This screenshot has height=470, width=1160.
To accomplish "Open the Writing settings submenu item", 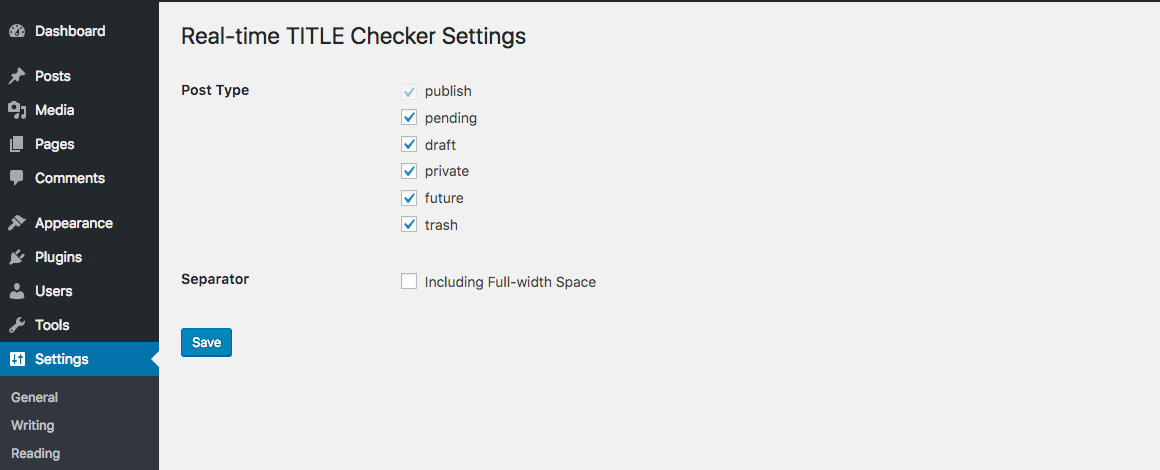I will (33, 425).
